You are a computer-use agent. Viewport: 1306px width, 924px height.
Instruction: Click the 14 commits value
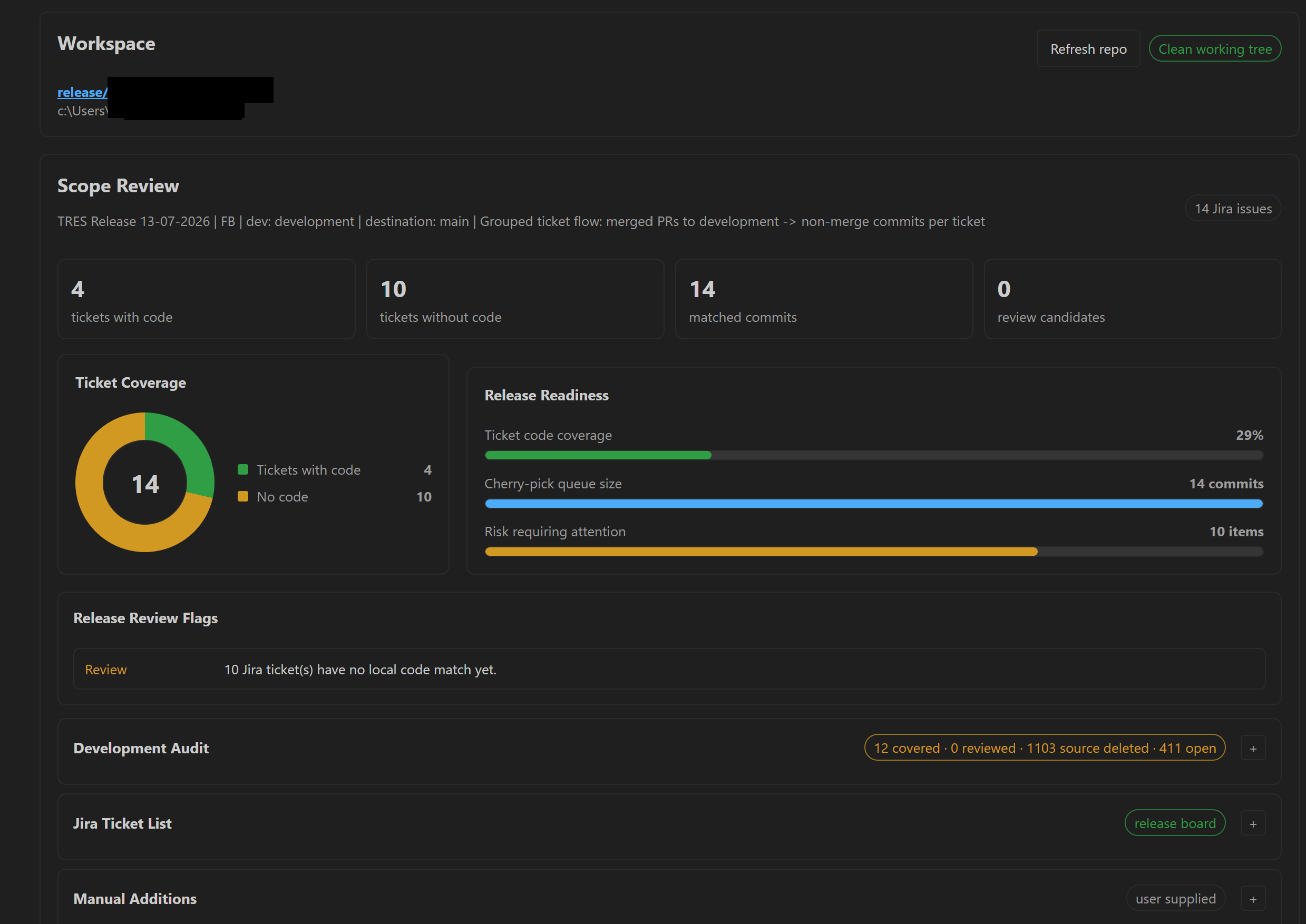[1226, 484]
